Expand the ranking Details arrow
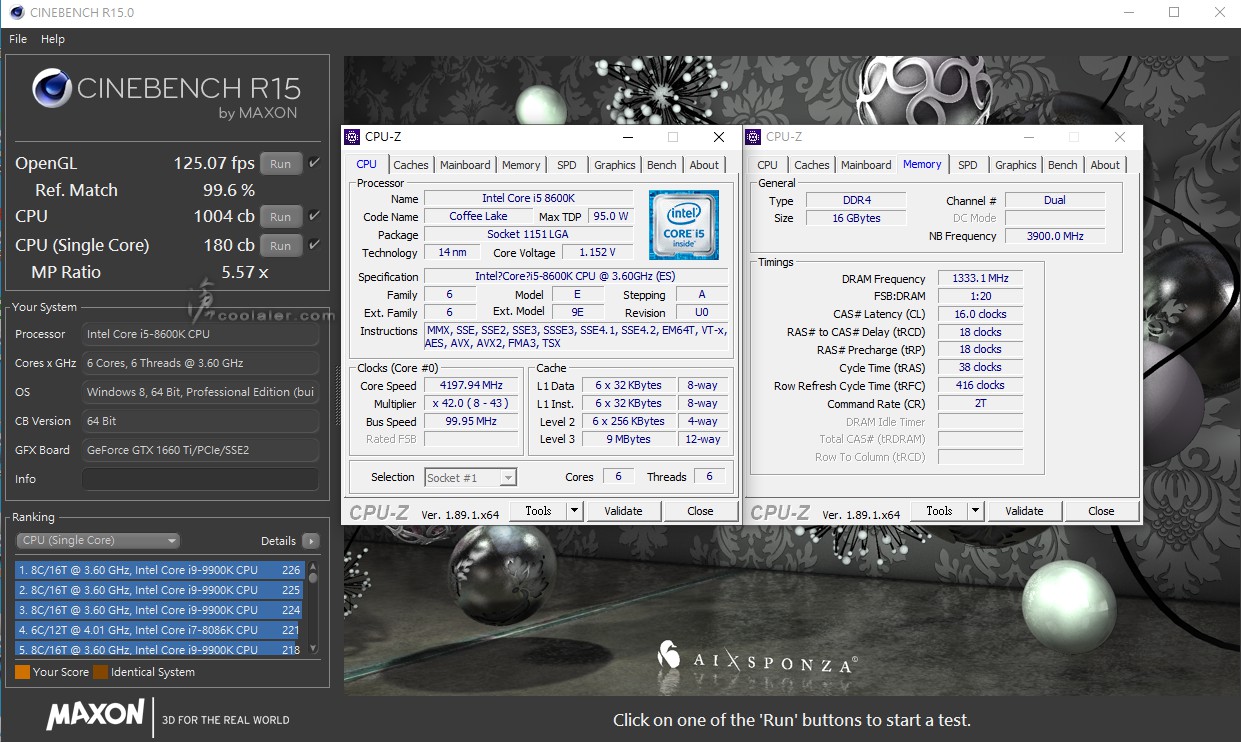Viewport: 1241px width, 742px height. point(311,541)
